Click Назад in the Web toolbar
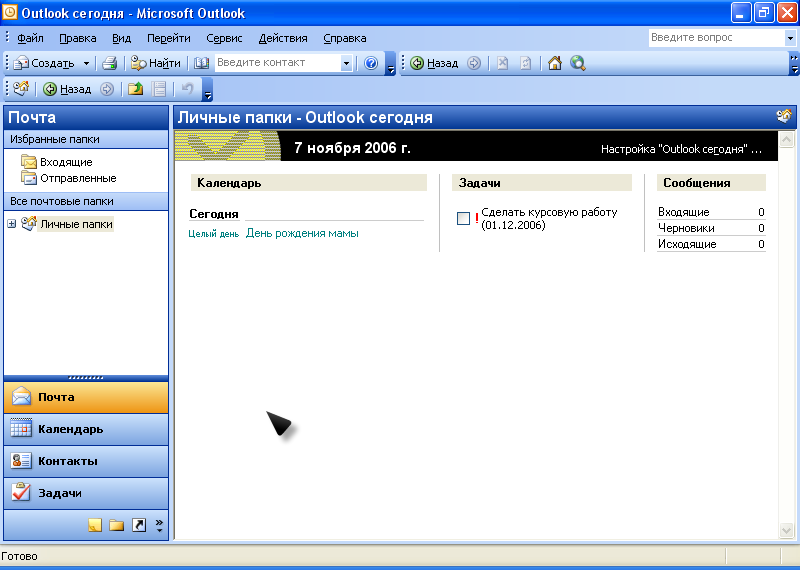This screenshot has height=570, width=800. click(x=434, y=63)
